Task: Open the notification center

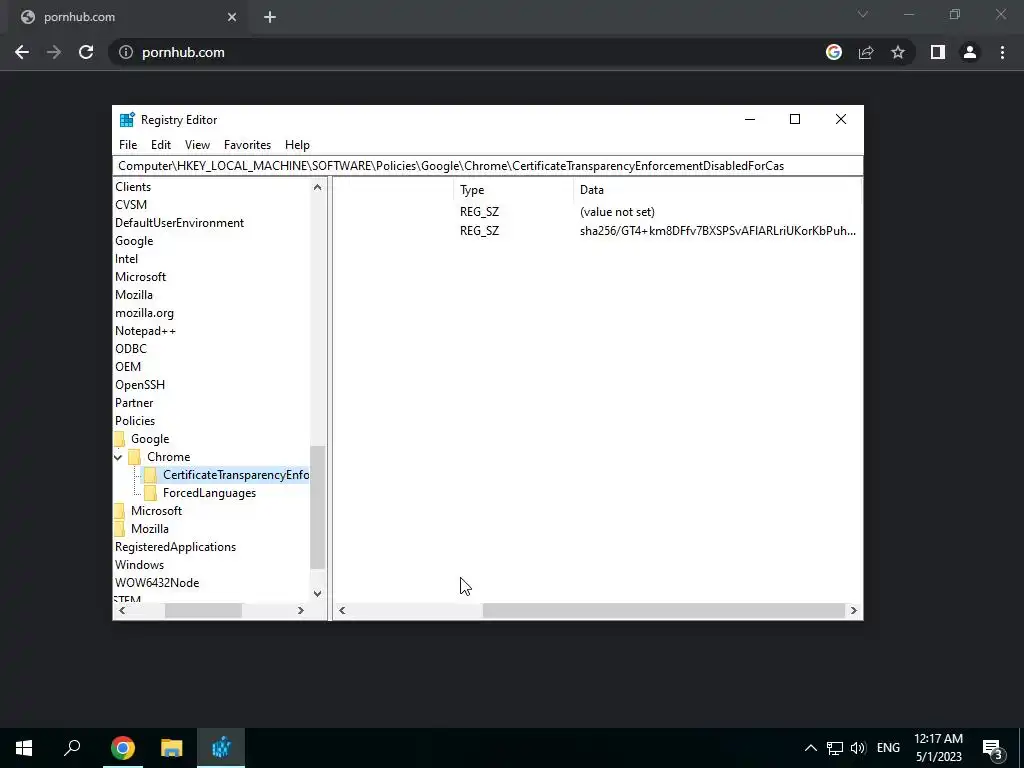Action: [x=993, y=748]
